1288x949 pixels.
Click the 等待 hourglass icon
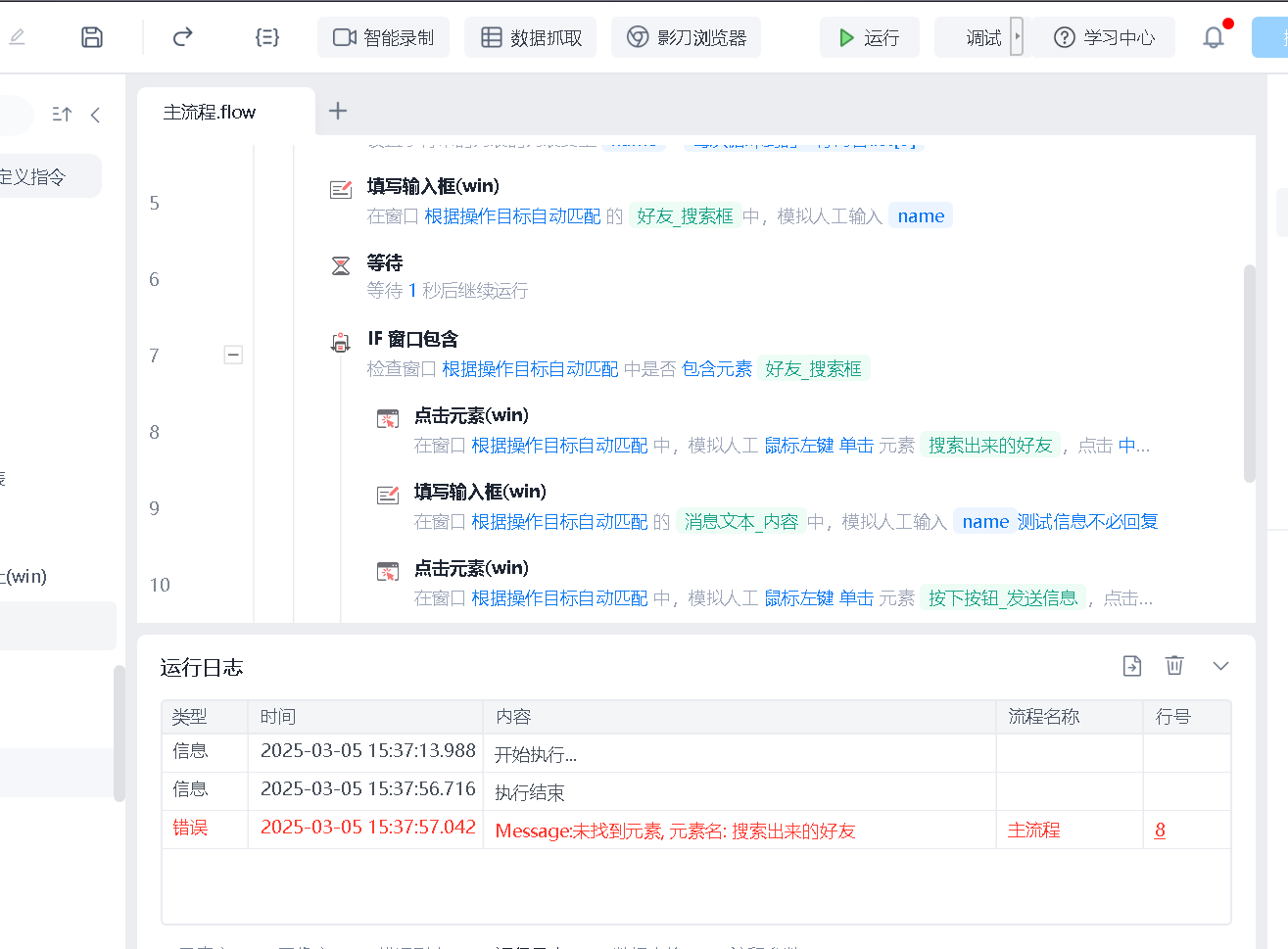click(341, 265)
